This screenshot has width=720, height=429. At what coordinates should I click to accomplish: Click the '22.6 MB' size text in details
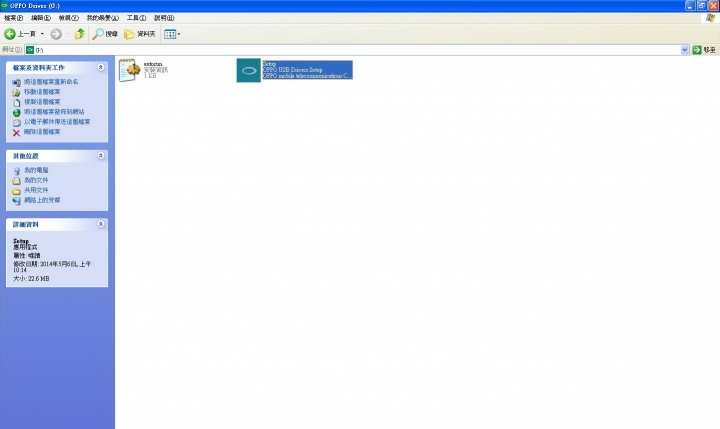pyautogui.click(x=39, y=279)
